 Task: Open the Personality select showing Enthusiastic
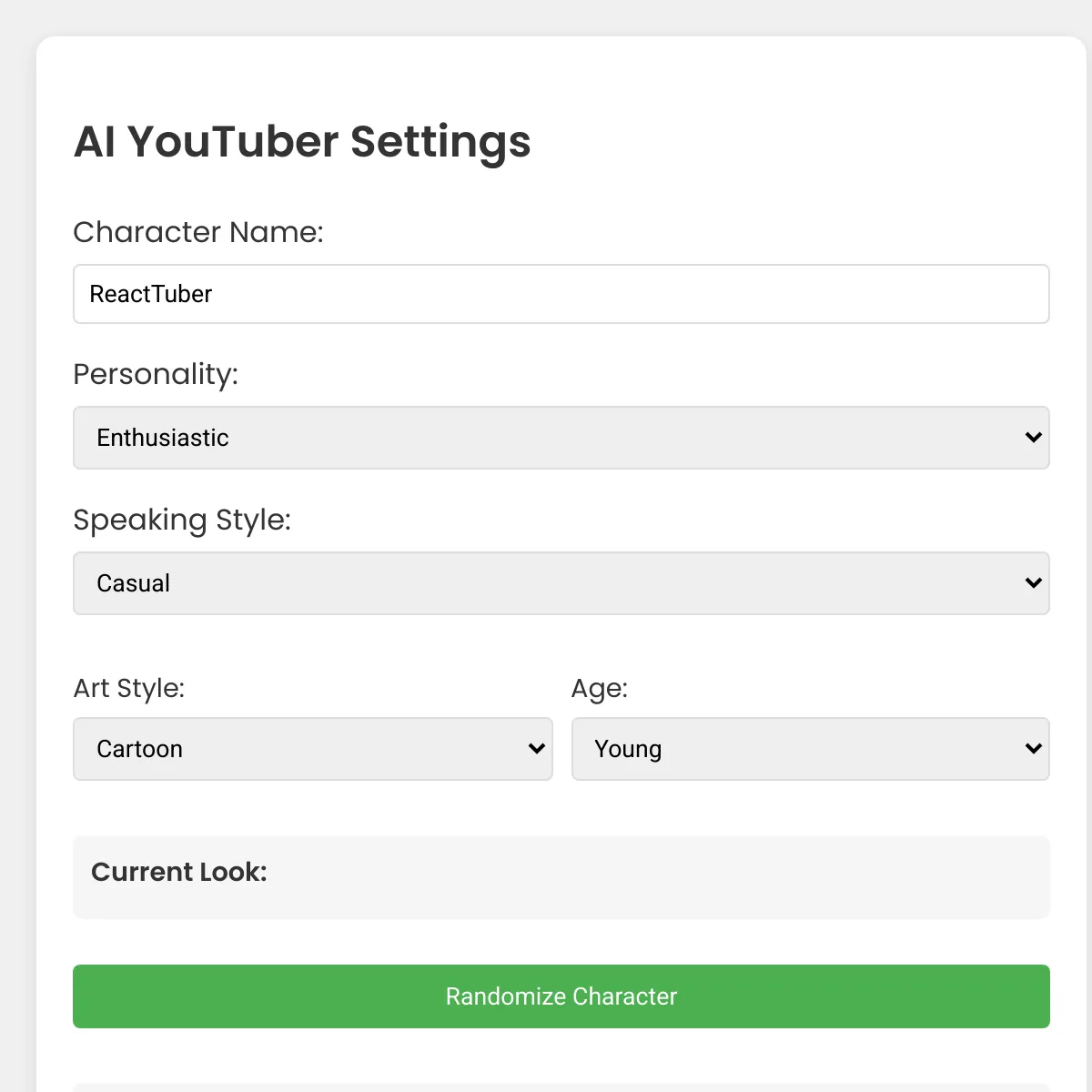pyautogui.click(x=561, y=438)
